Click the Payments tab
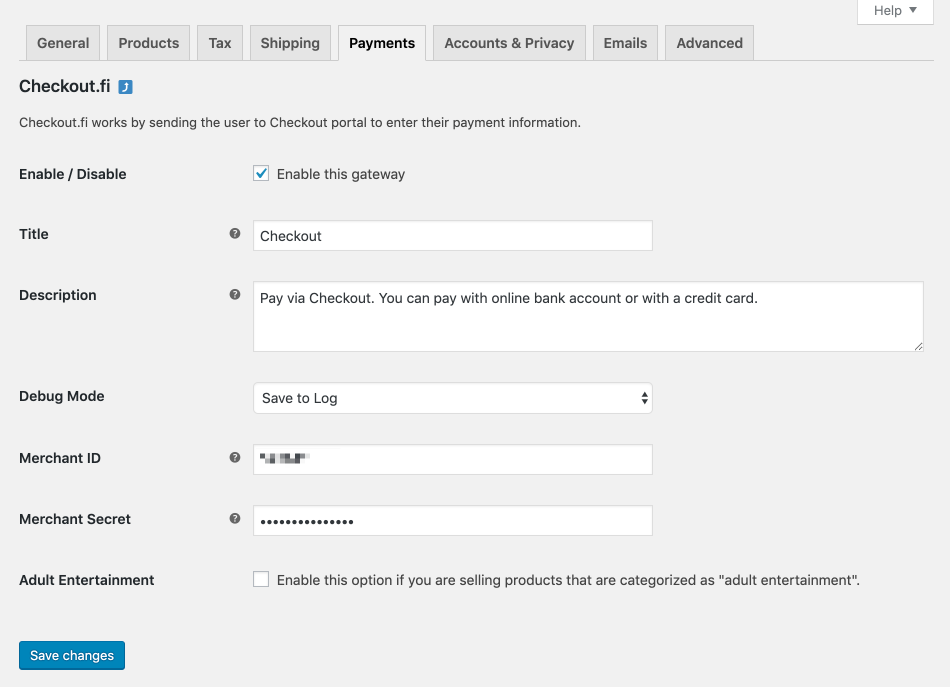 [382, 43]
